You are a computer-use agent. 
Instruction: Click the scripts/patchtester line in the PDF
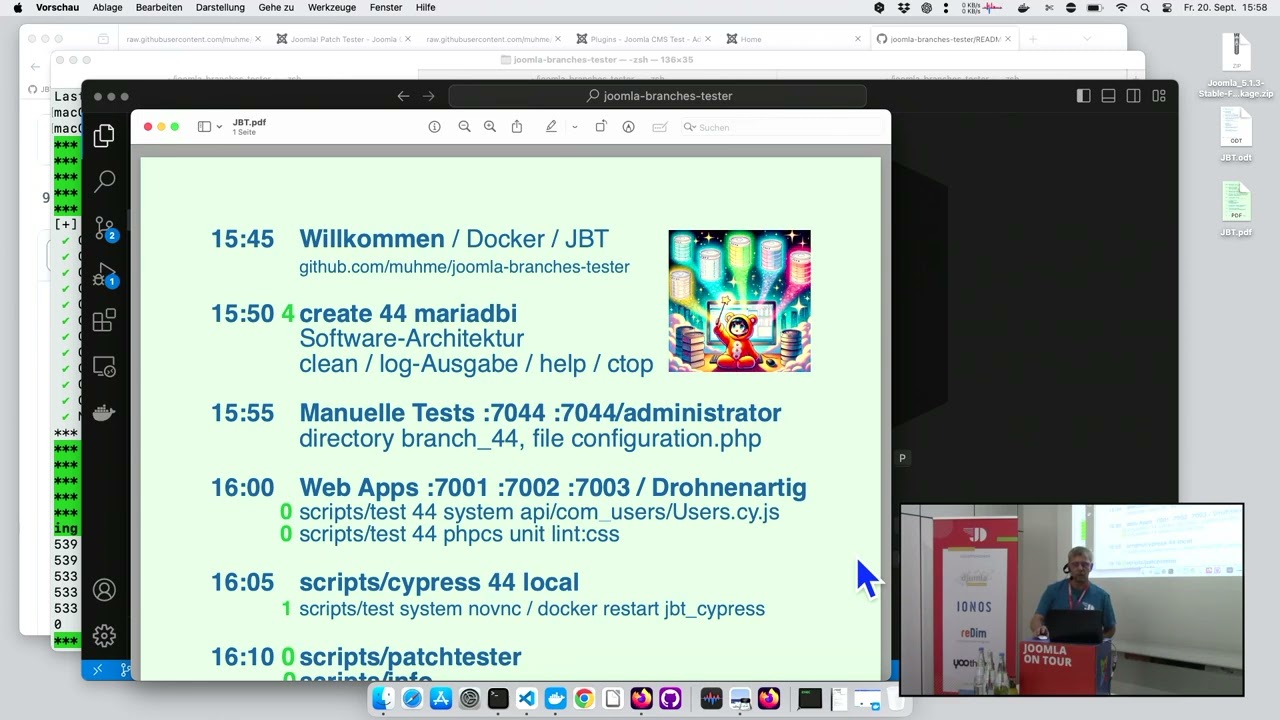tap(410, 657)
